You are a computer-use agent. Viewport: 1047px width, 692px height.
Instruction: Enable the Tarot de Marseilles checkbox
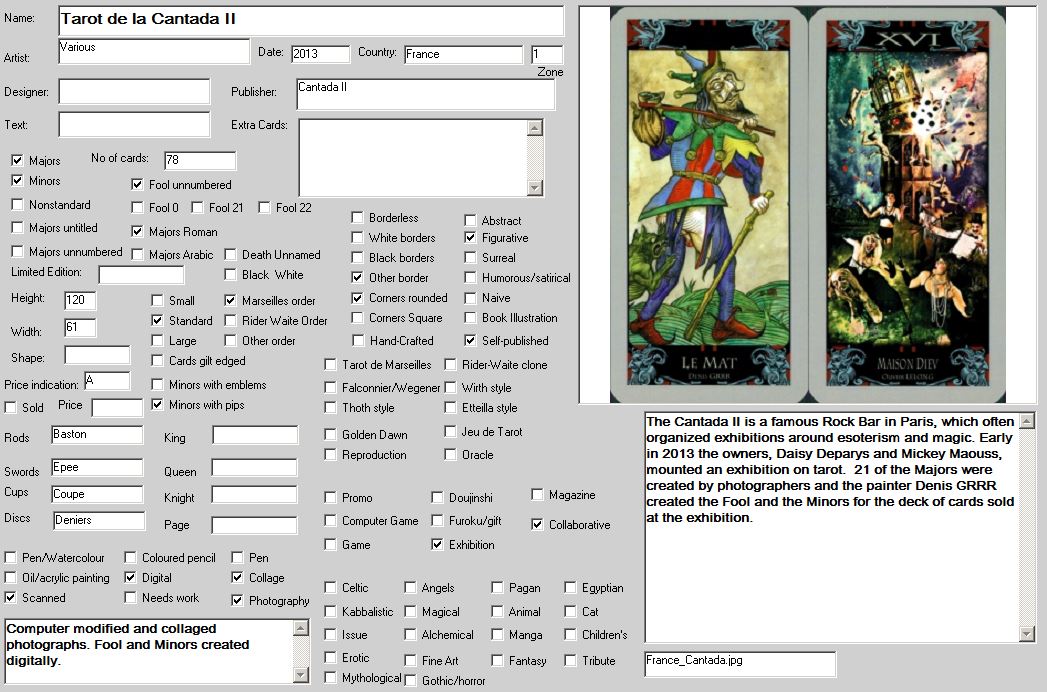(331, 365)
